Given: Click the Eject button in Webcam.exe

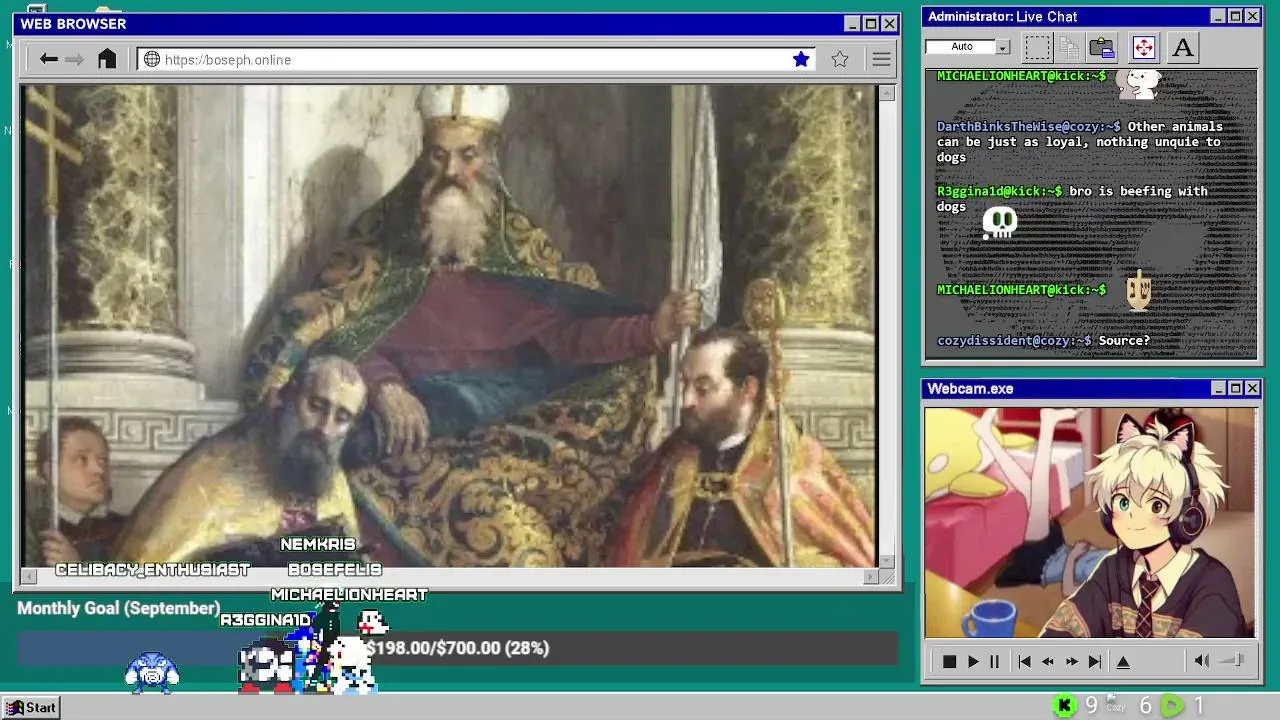Looking at the screenshot, I should [1123, 662].
